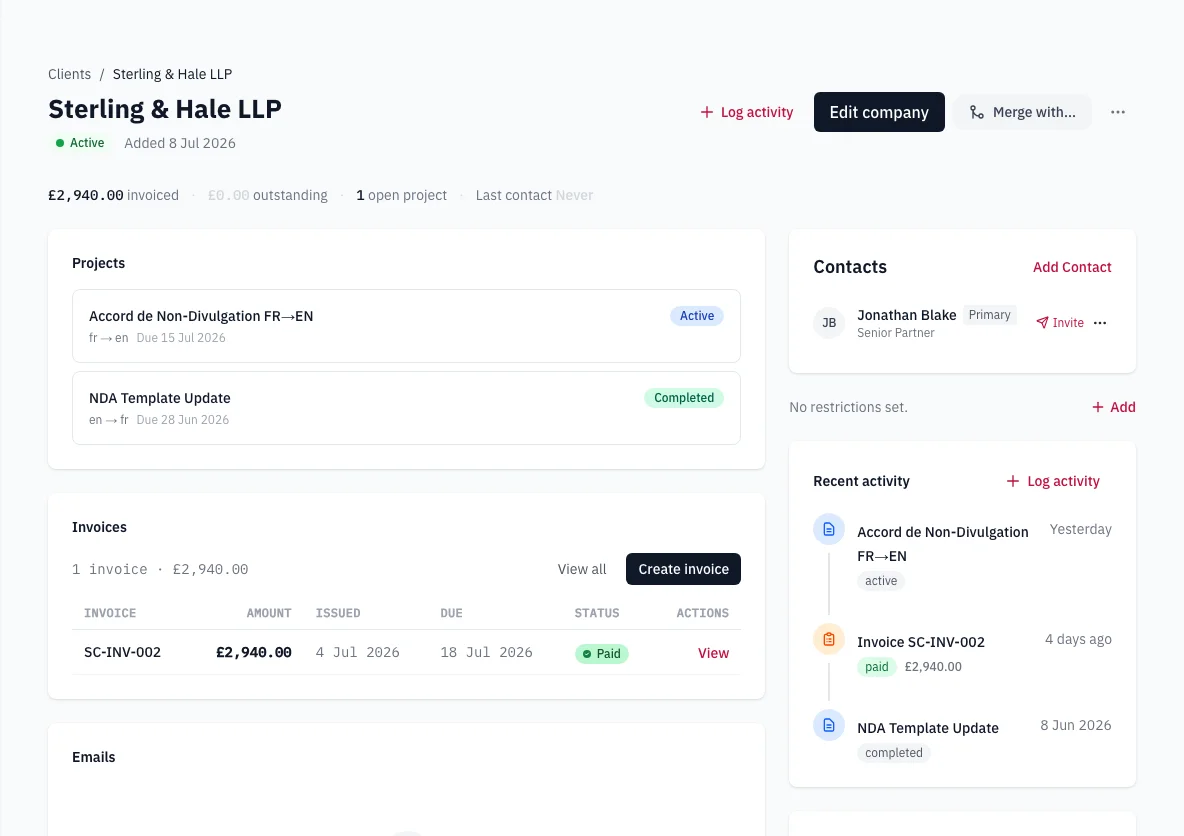Click the green Active status dot
The image size is (1184, 836).
tap(60, 143)
